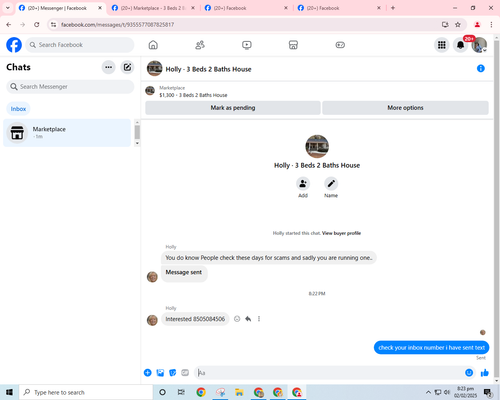Start a new message with compose icon

pos(127,67)
